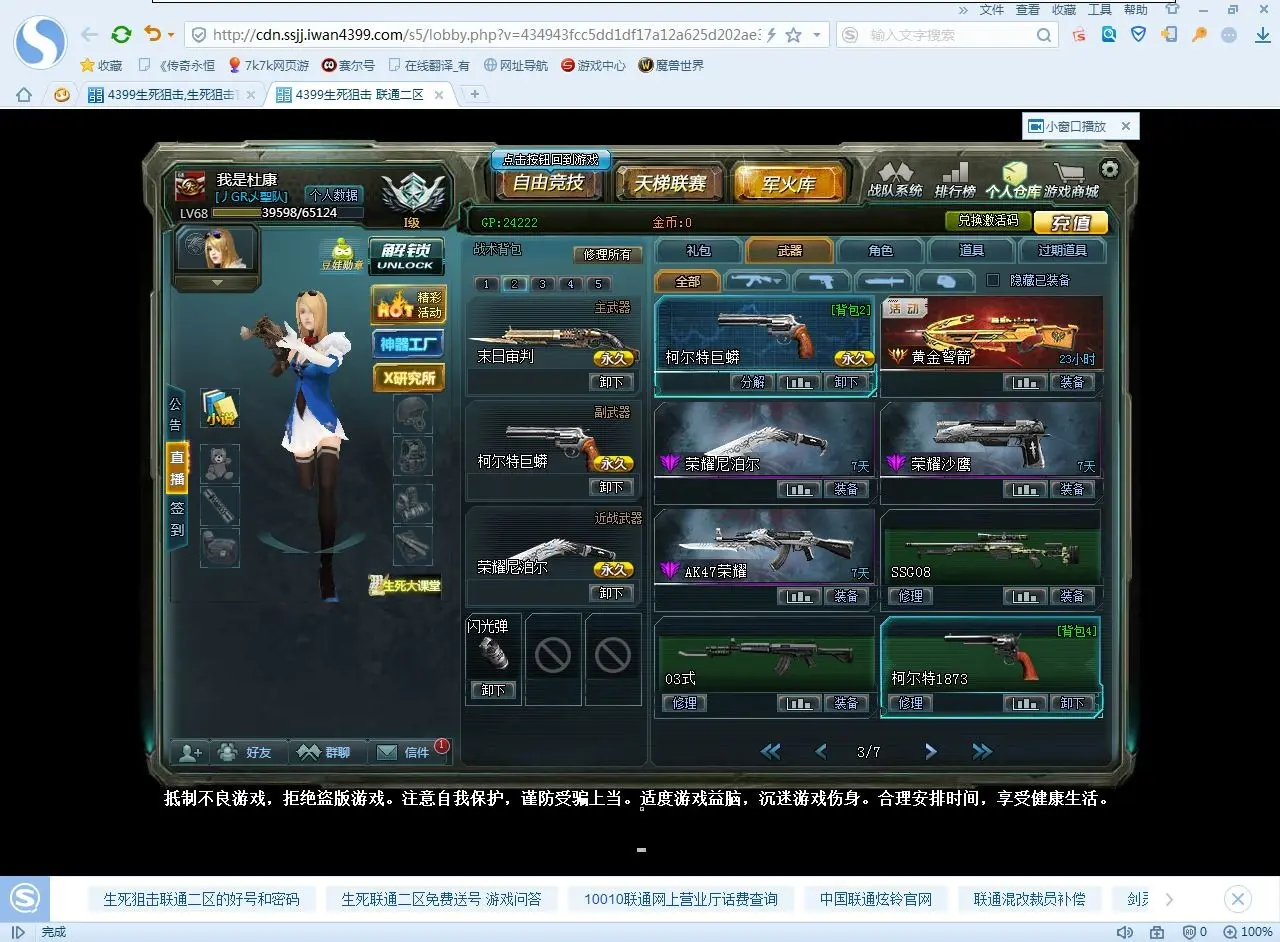Click the browser refresh icon
The width and height of the screenshot is (1280, 942).
121,34
